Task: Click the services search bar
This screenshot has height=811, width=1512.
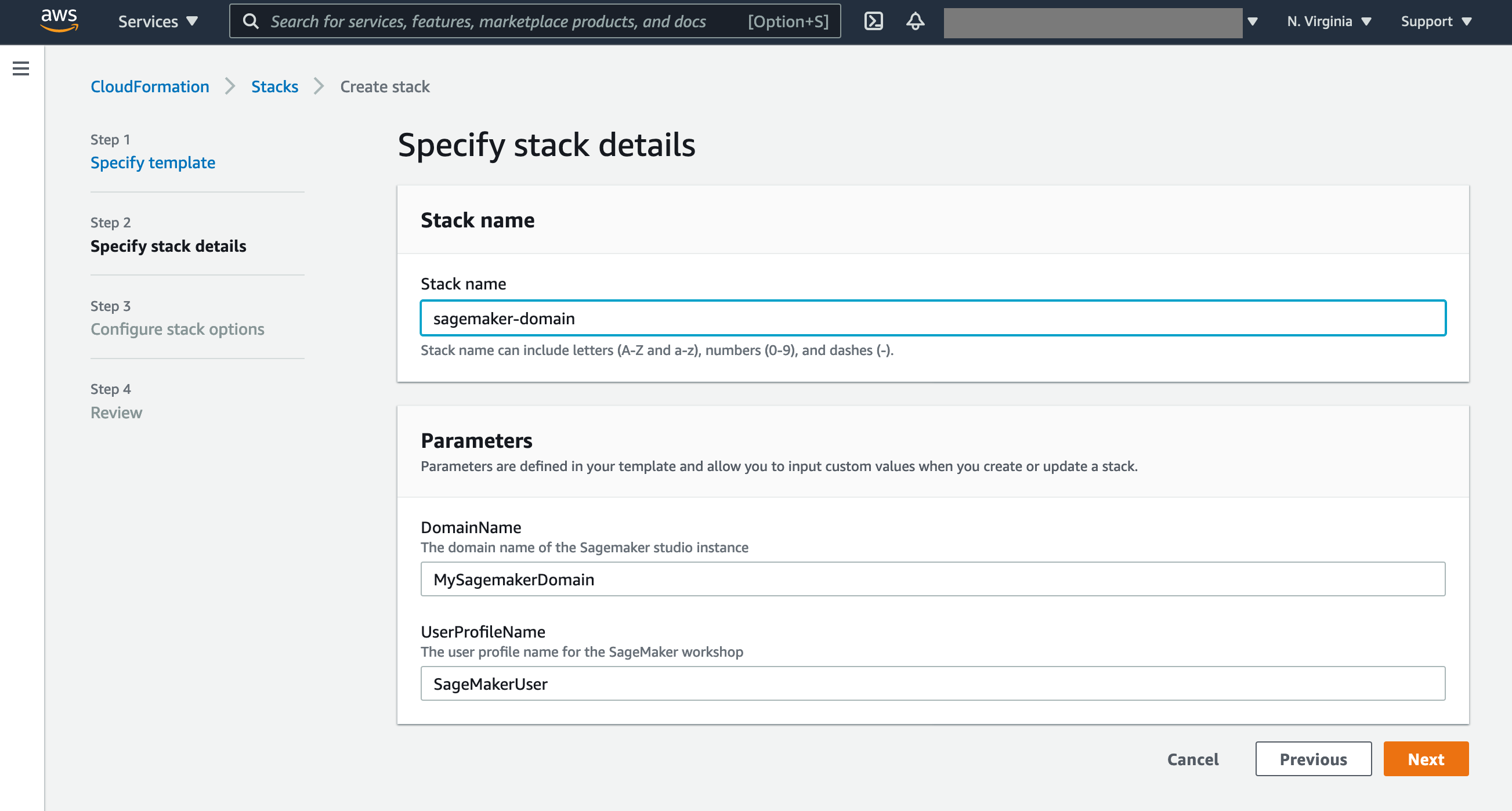Action: coord(487,21)
